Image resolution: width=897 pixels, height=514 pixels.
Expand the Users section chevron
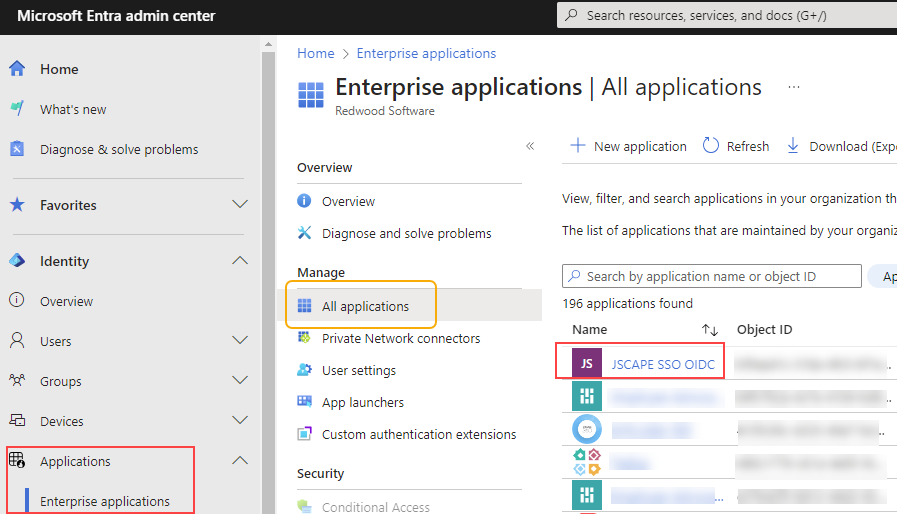(x=240, y=340)
